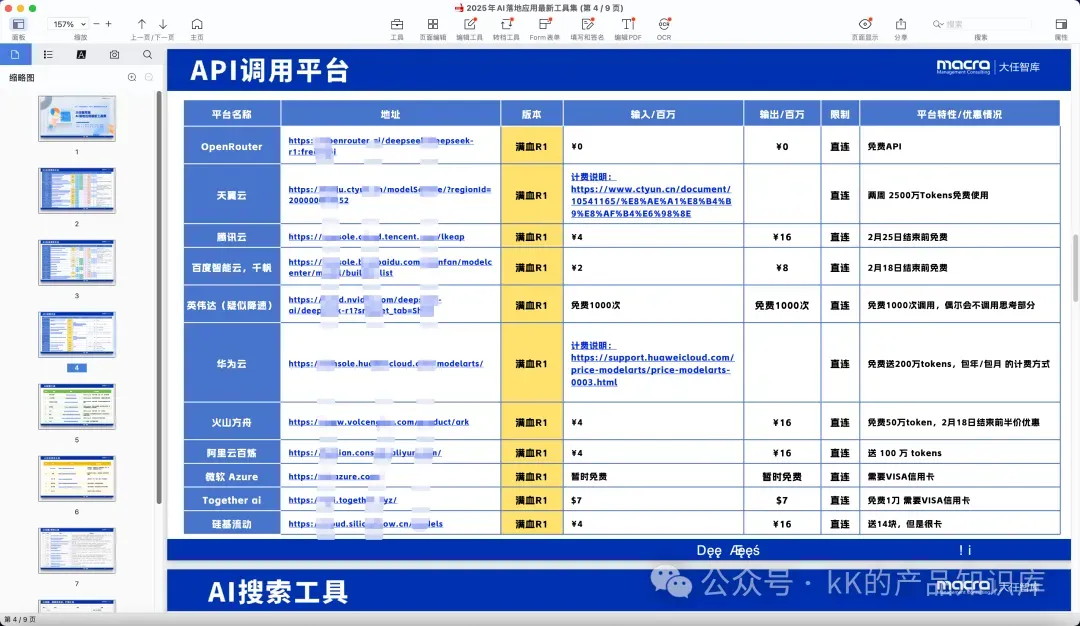The height and width of the screenshot is (626, 1080).
Task: Select page 2 thumbnail
Action: tap(76, 190)
